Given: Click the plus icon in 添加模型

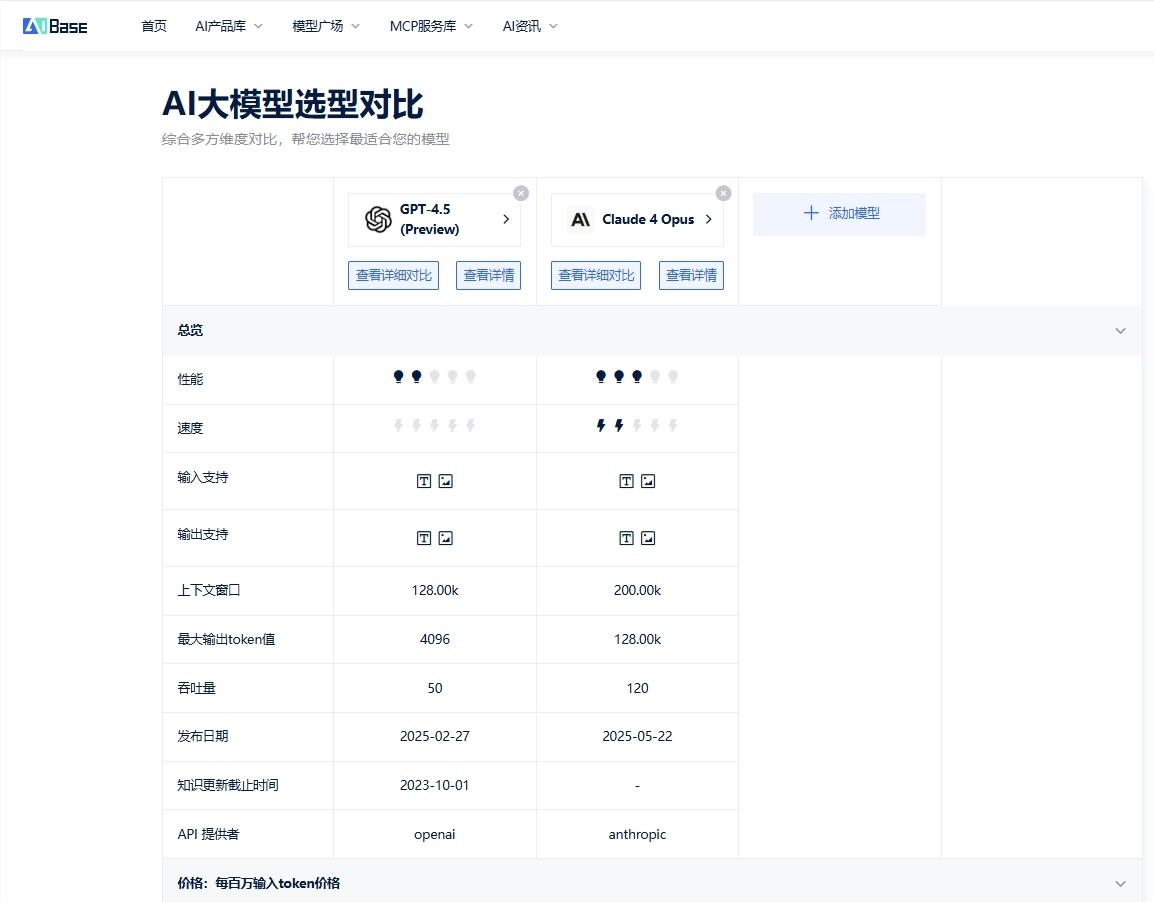Looking at the screenshot, I should click(811, 213).
